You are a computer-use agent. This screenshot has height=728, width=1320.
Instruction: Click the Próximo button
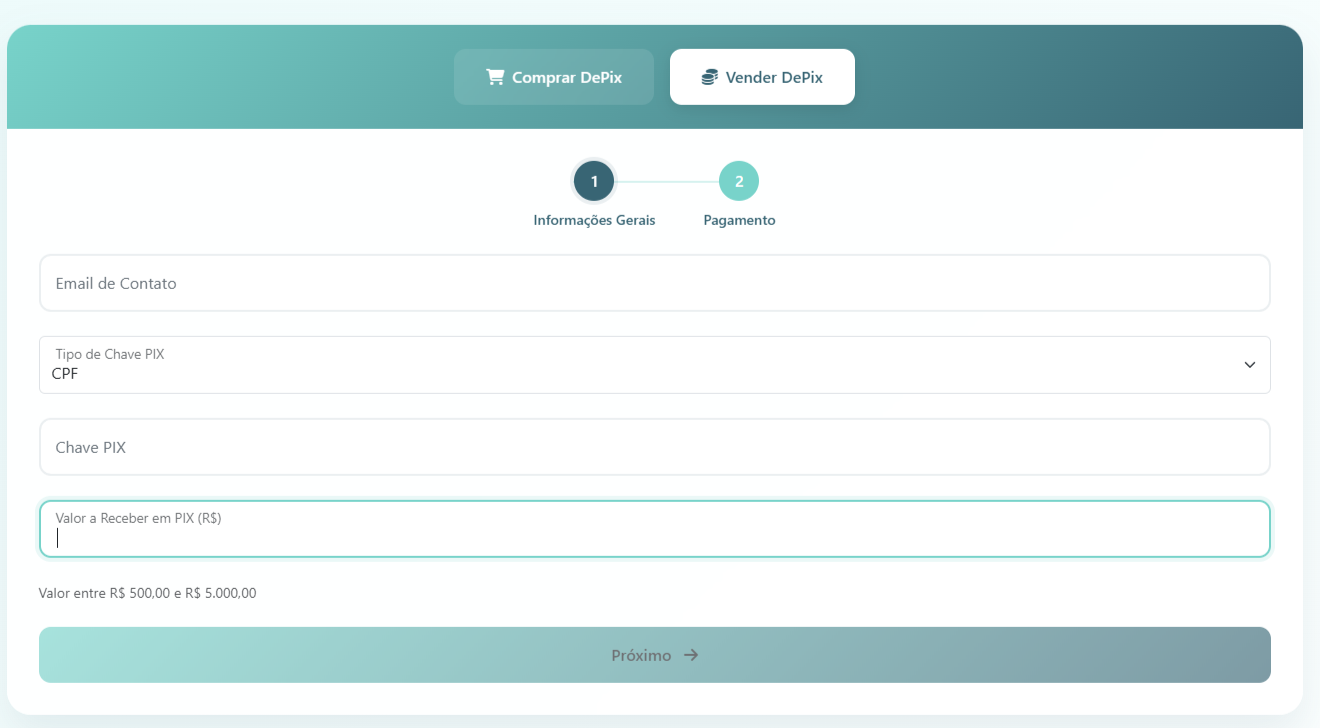(x=655, y=655)
